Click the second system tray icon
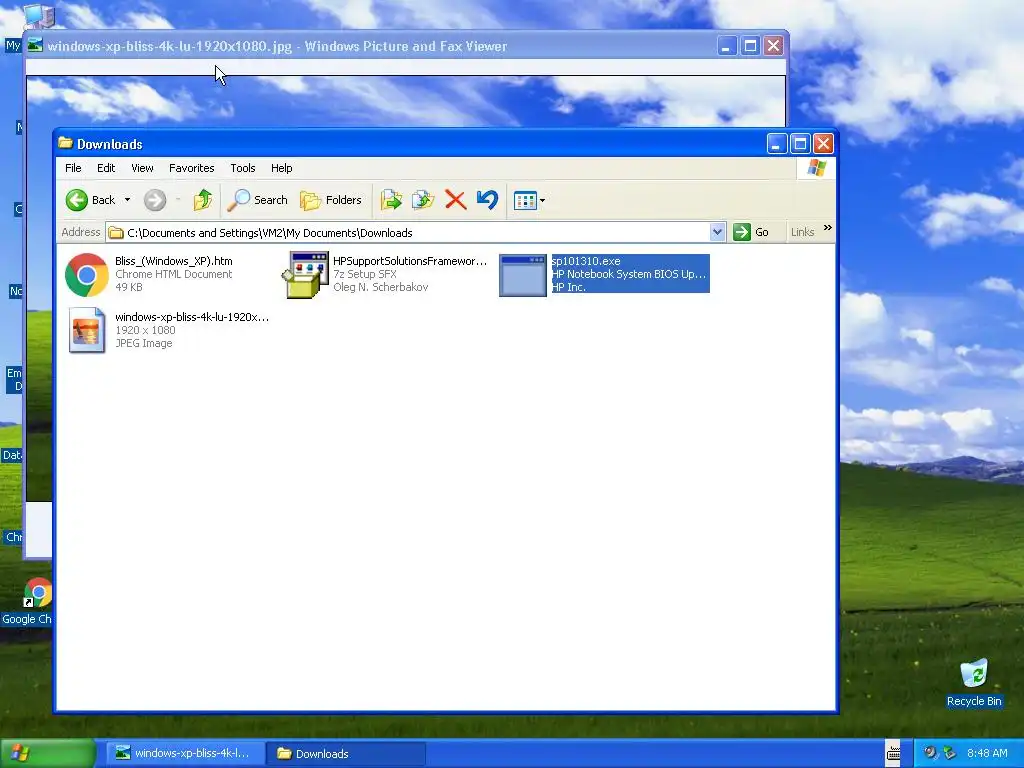 coord(950,753)
